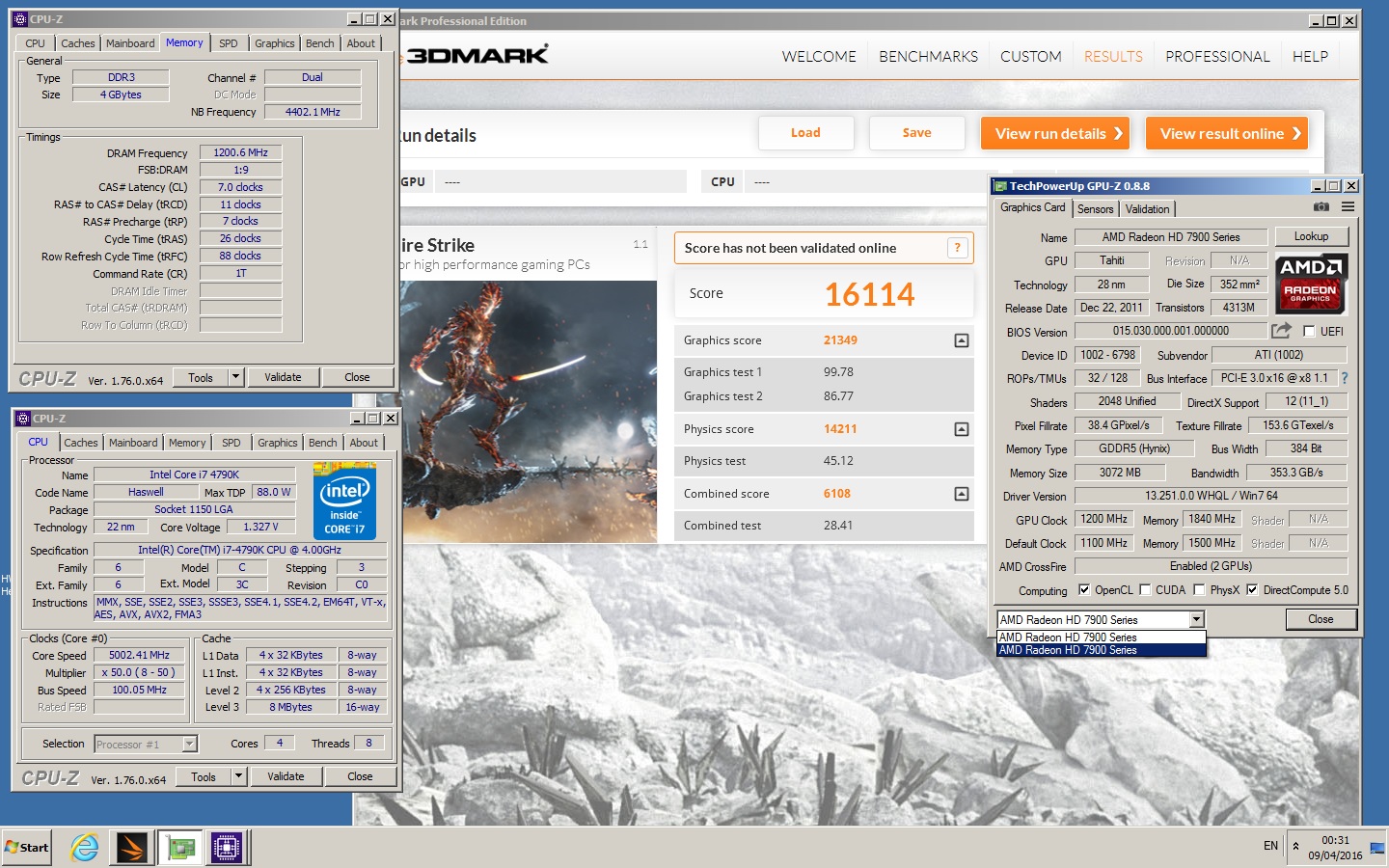The image size is (1389, 868).
Task: Open the Caches tab in CPU-Z processor window
Action: click(81, 443)
